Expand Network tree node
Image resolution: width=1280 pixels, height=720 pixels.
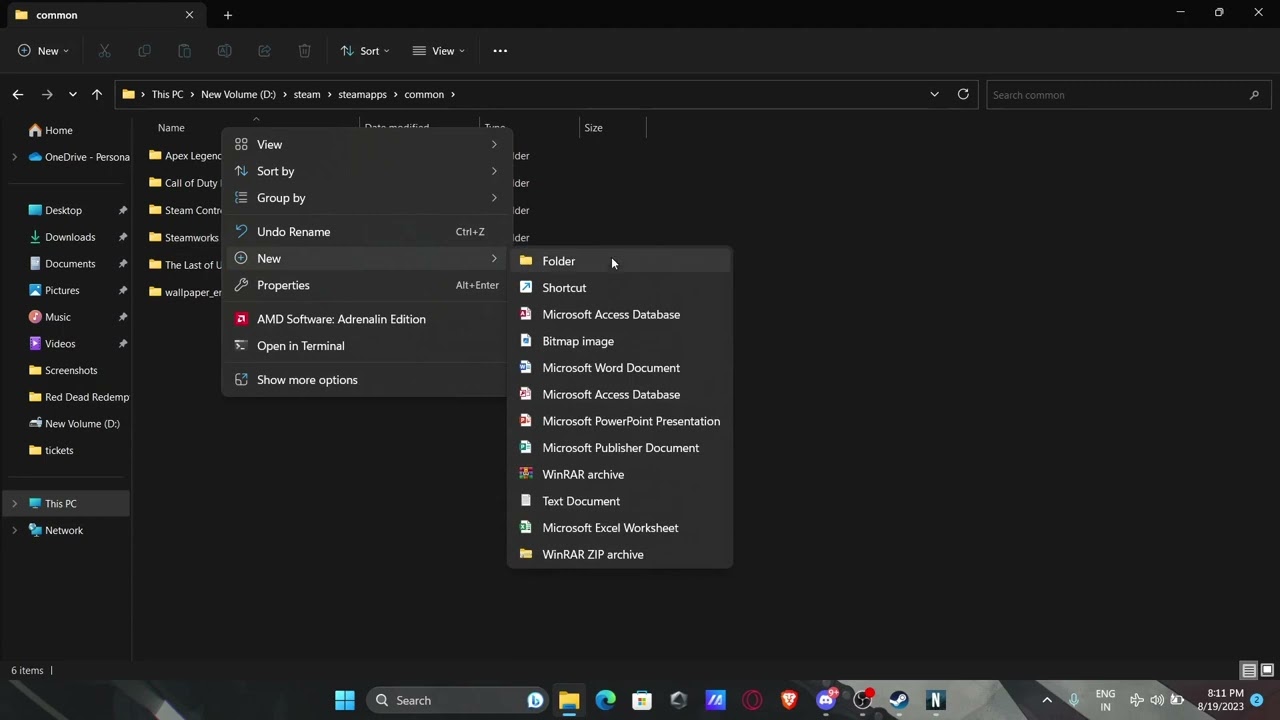click(14, 530)
